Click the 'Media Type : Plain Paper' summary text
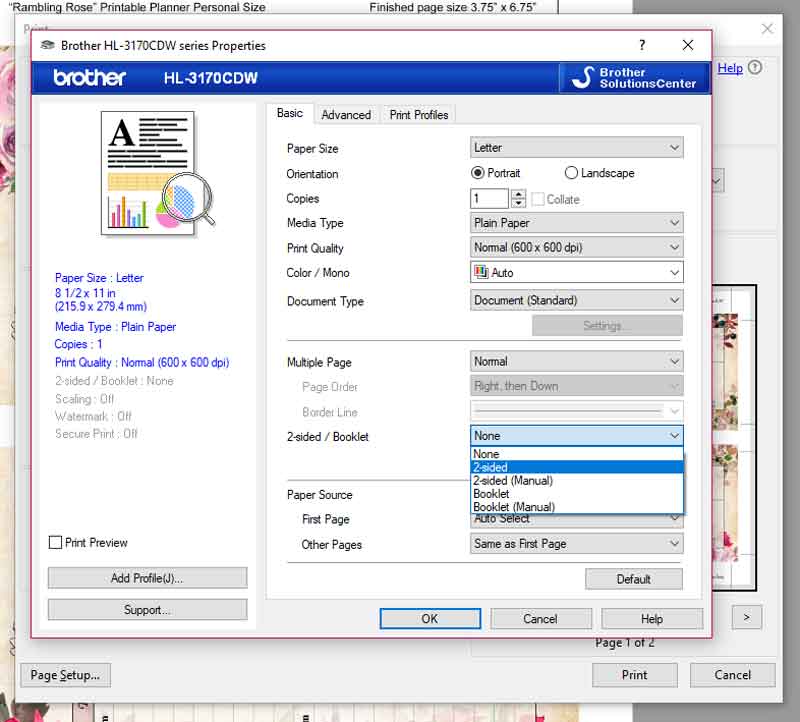The width and height of the screenshot is (800, 722). (115, 327)
